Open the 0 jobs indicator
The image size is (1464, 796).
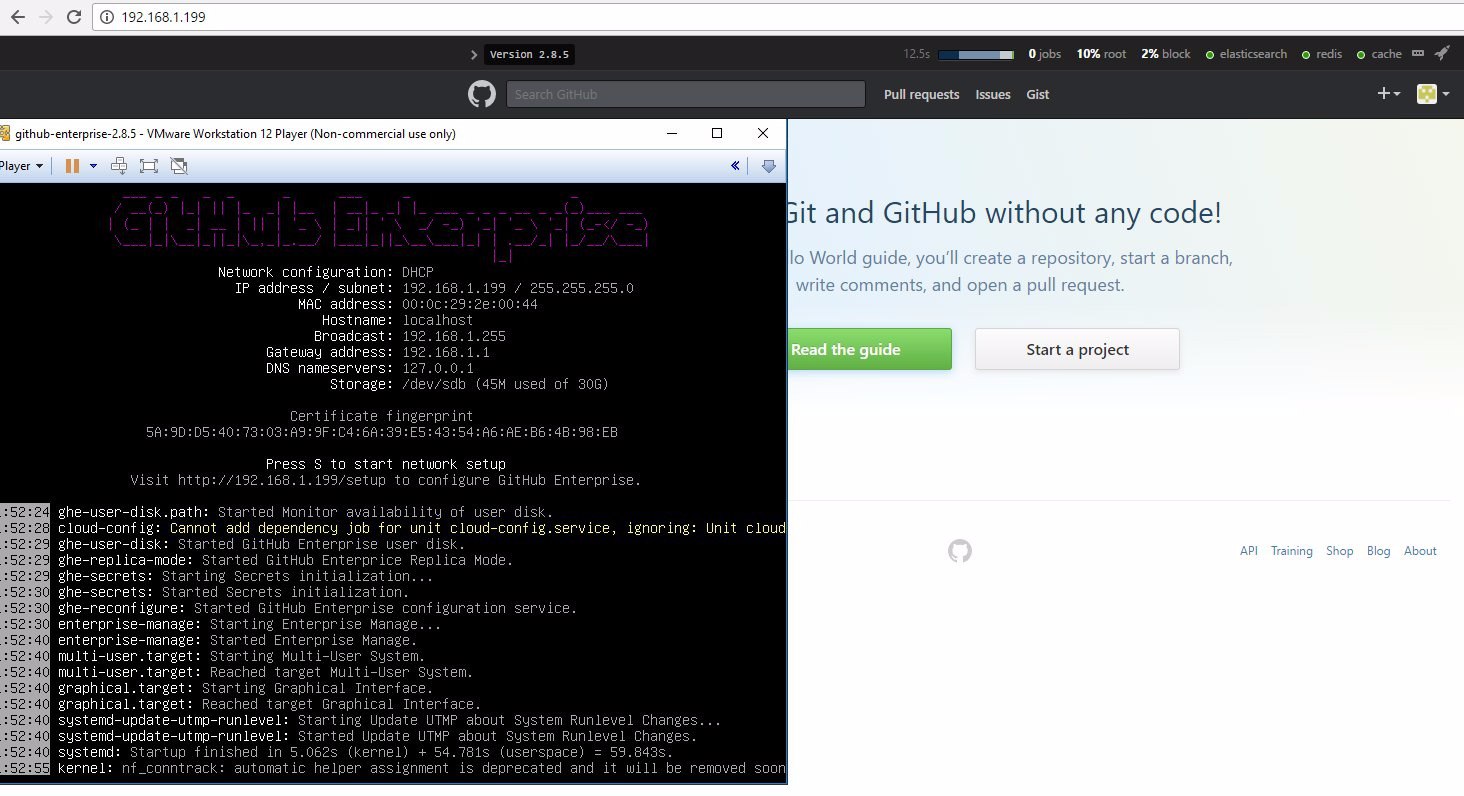point(1045,54)
